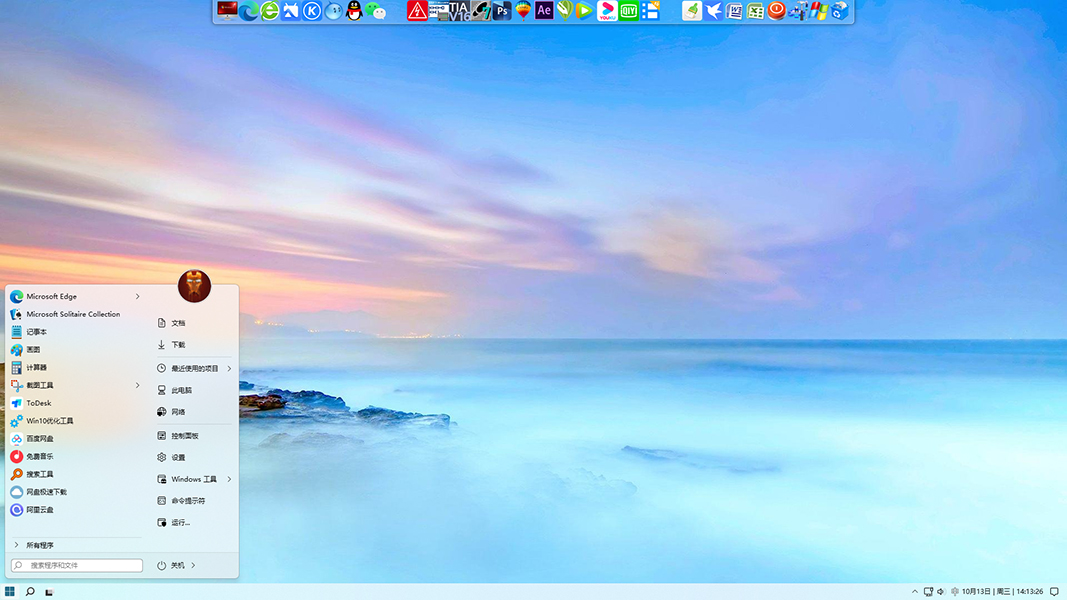Open 控制面板 from the start menu
The image size is (1067, 600).
[184, 436]
